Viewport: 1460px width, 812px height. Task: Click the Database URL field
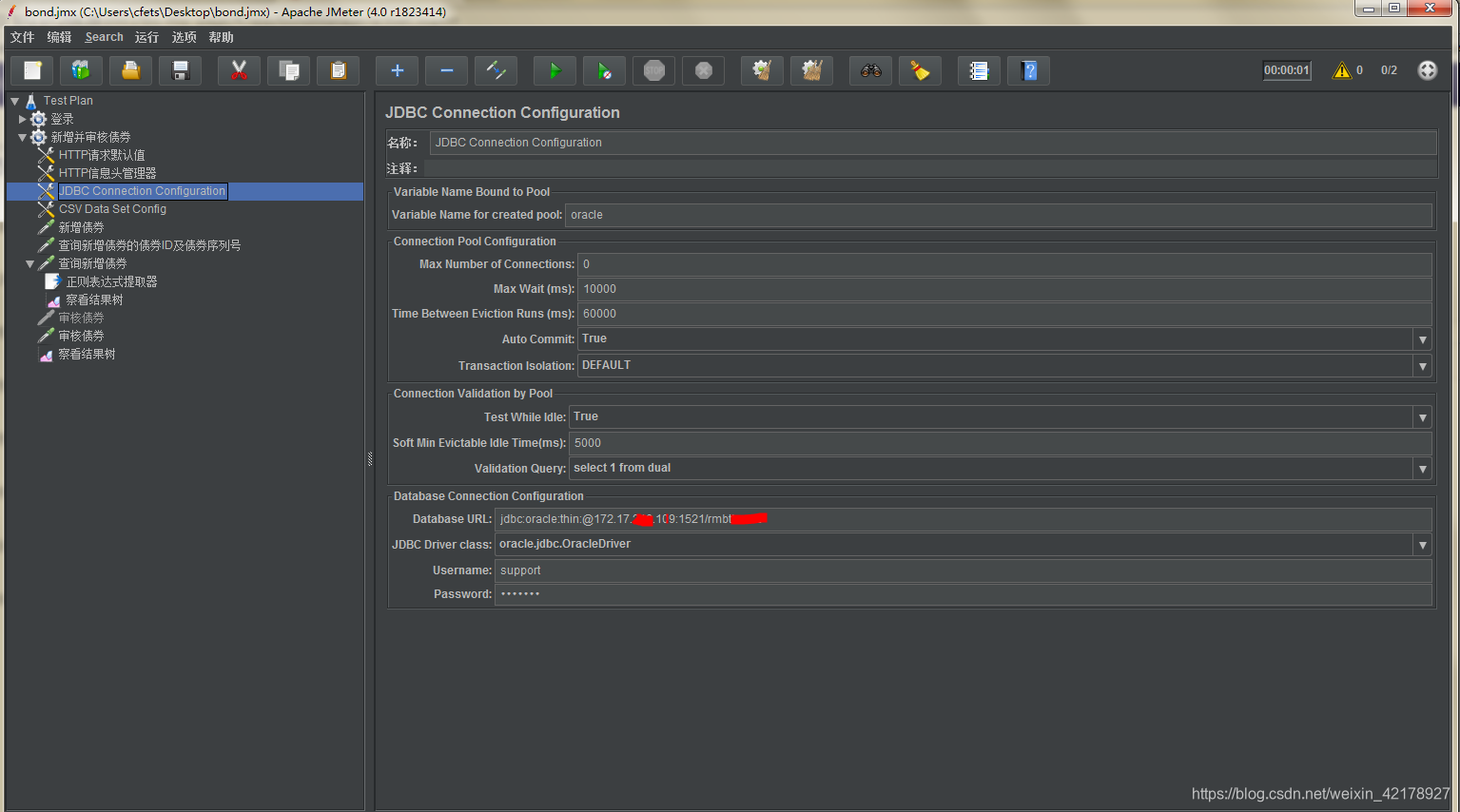click(x=964, y=519)
